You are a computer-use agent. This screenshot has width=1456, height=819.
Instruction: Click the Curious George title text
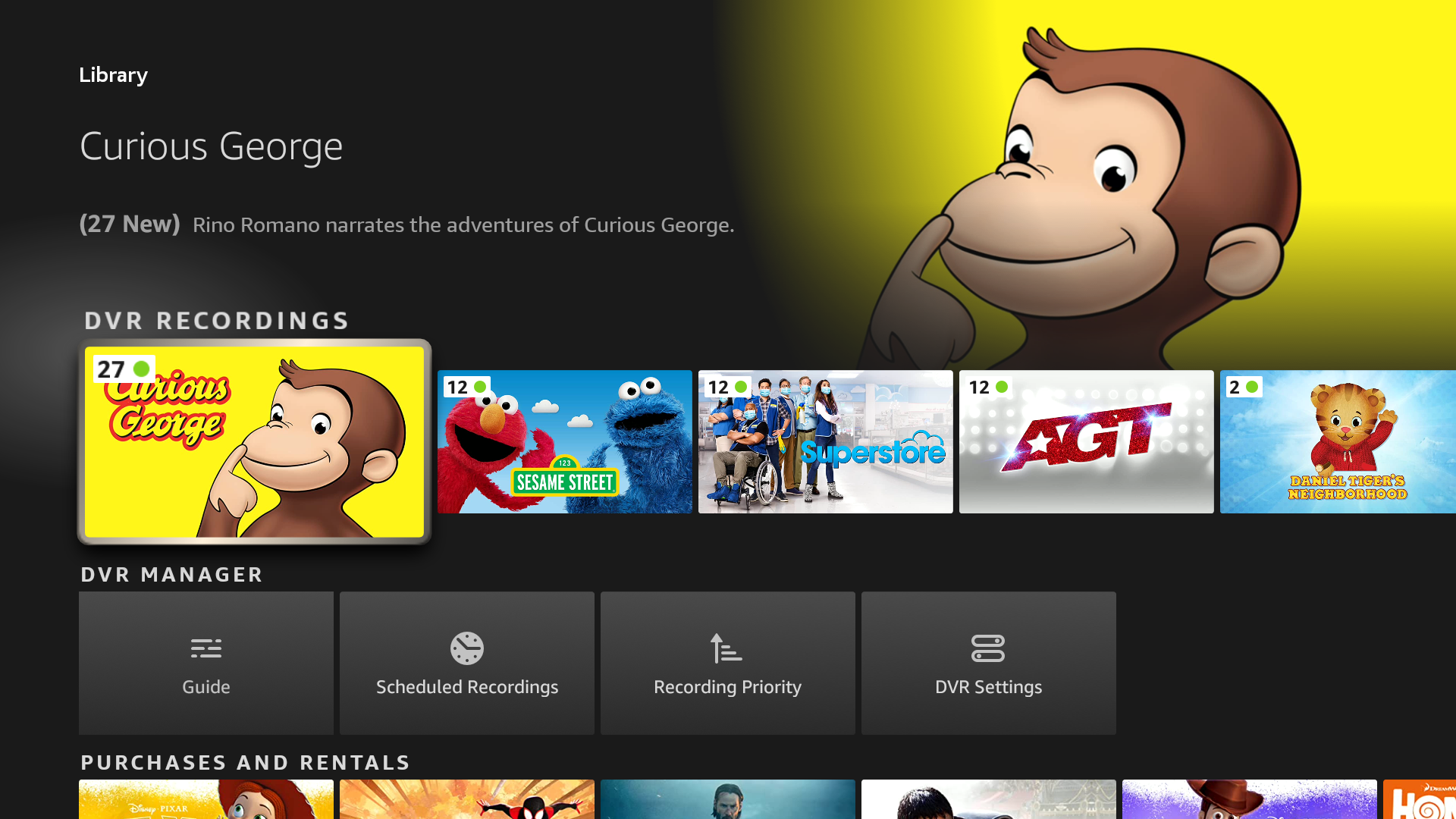pos(212,146)
